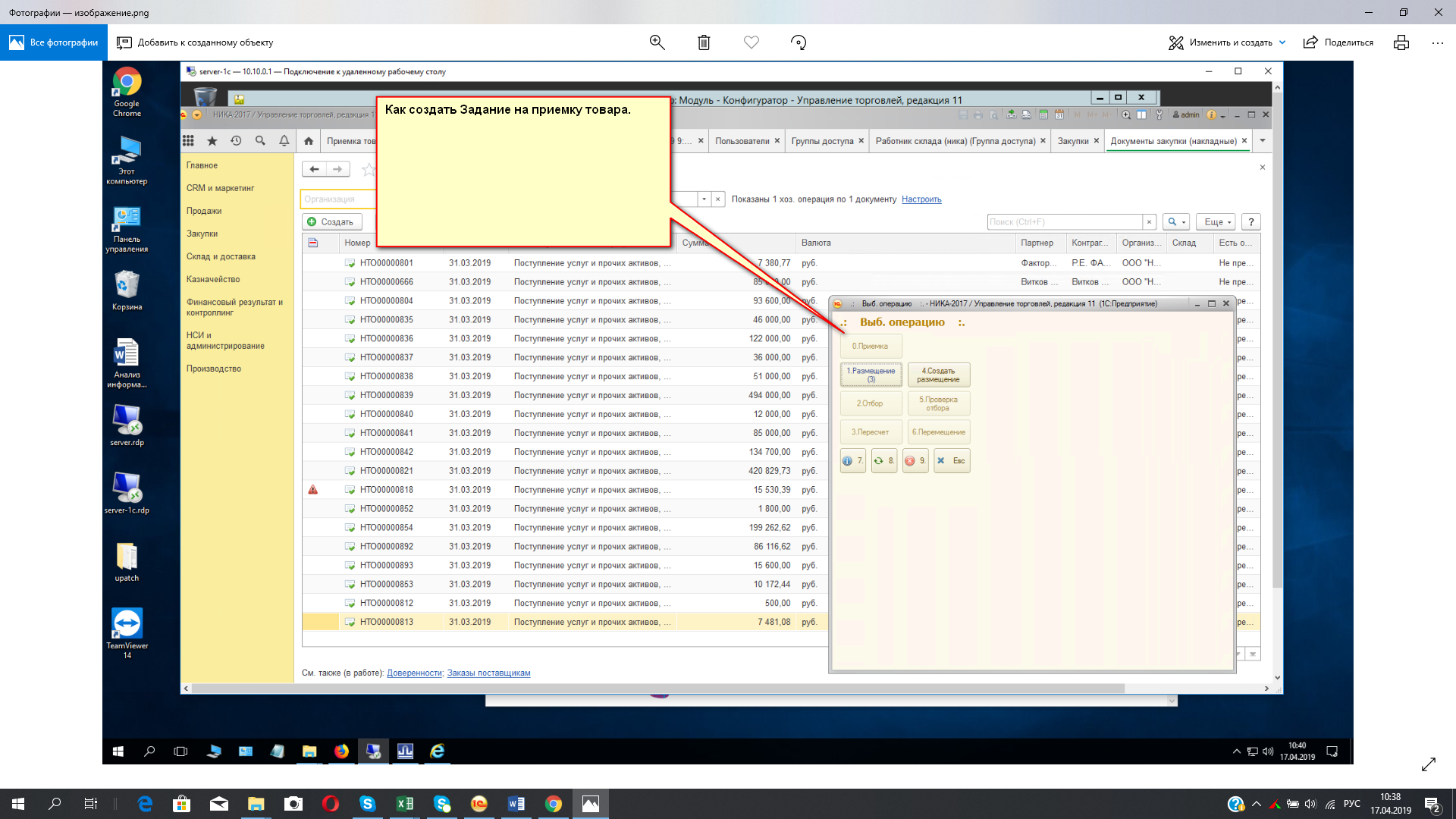The width and height of the screenshot is (1456, 819).
Task: Click the info button labeled 7
Action: (852, 460)
